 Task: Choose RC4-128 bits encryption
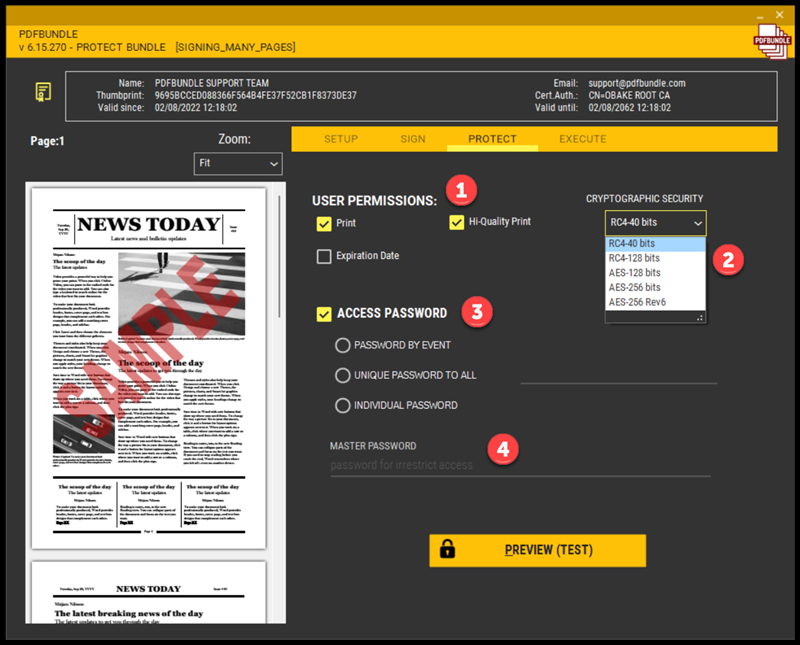(656, 258)
